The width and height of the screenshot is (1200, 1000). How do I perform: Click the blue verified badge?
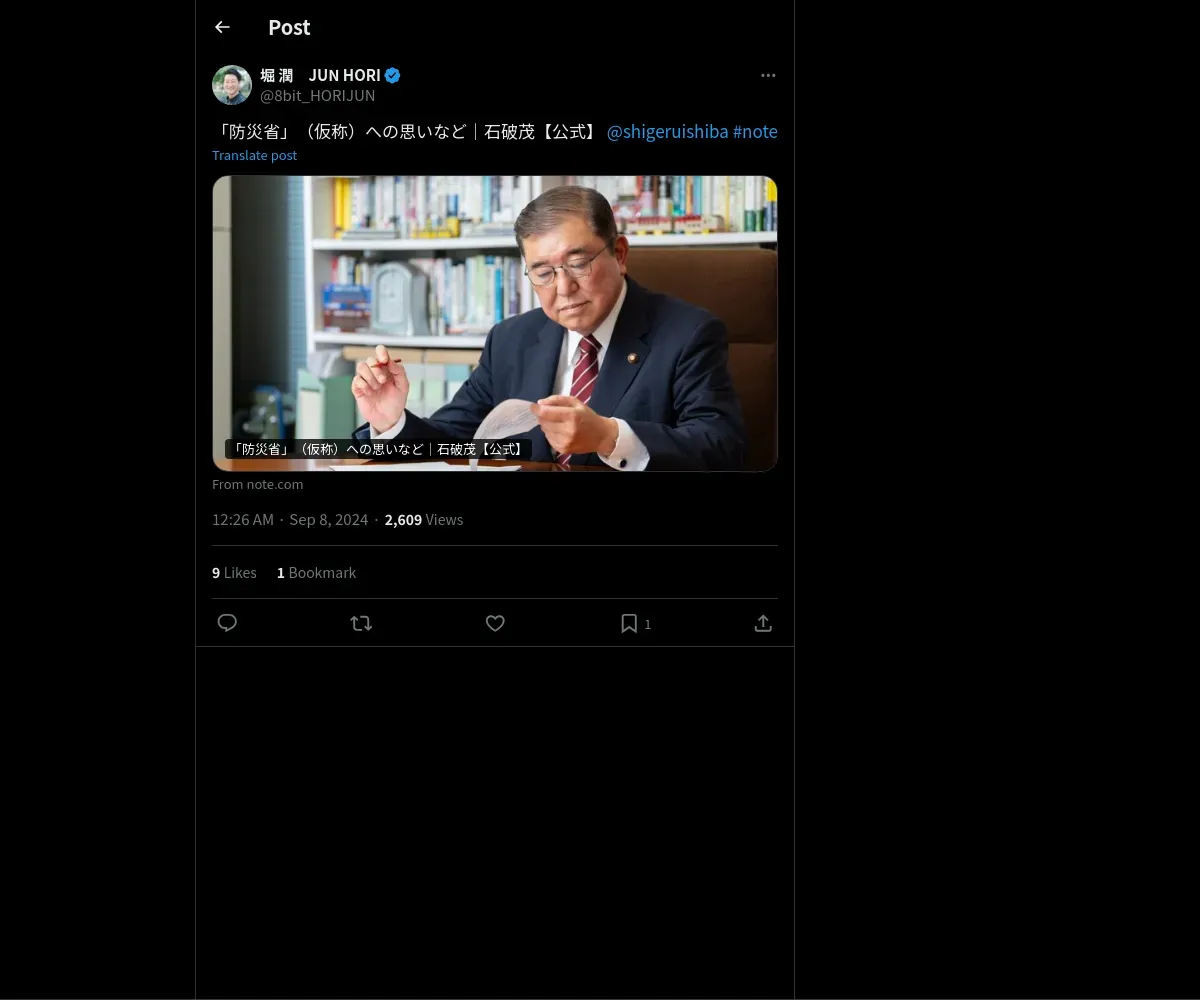(393, 75)
